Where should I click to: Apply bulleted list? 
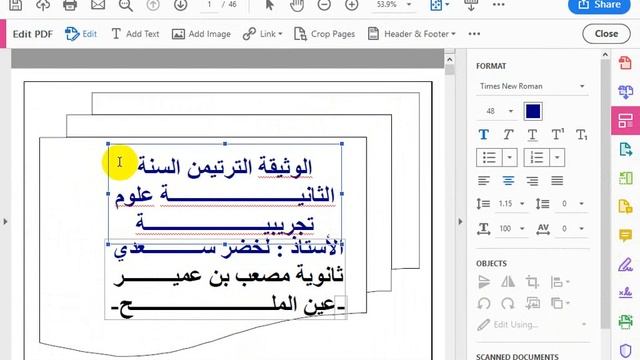click(x=489, y=158)
